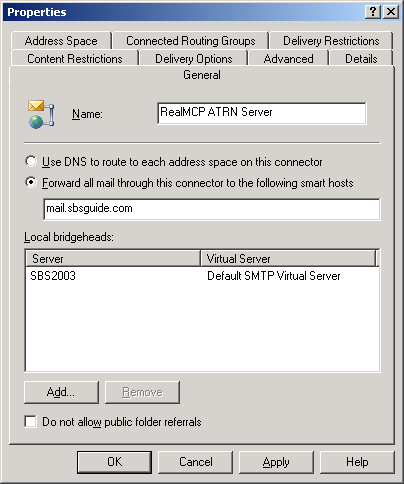The image size is (404, 484).
Task: Open the Delivery Restrictions tab
Action: (x=331, y=41)
